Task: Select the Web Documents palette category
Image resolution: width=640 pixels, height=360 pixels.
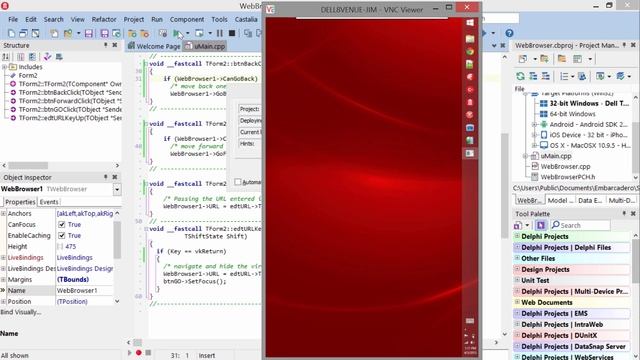Action: click(572, 302)
